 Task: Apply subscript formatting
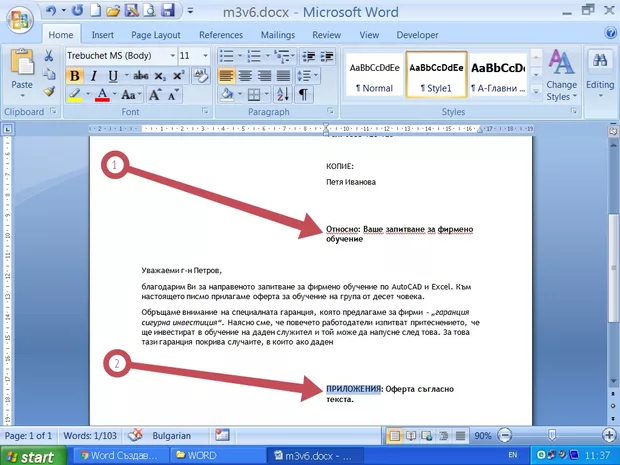click(159, 76)
